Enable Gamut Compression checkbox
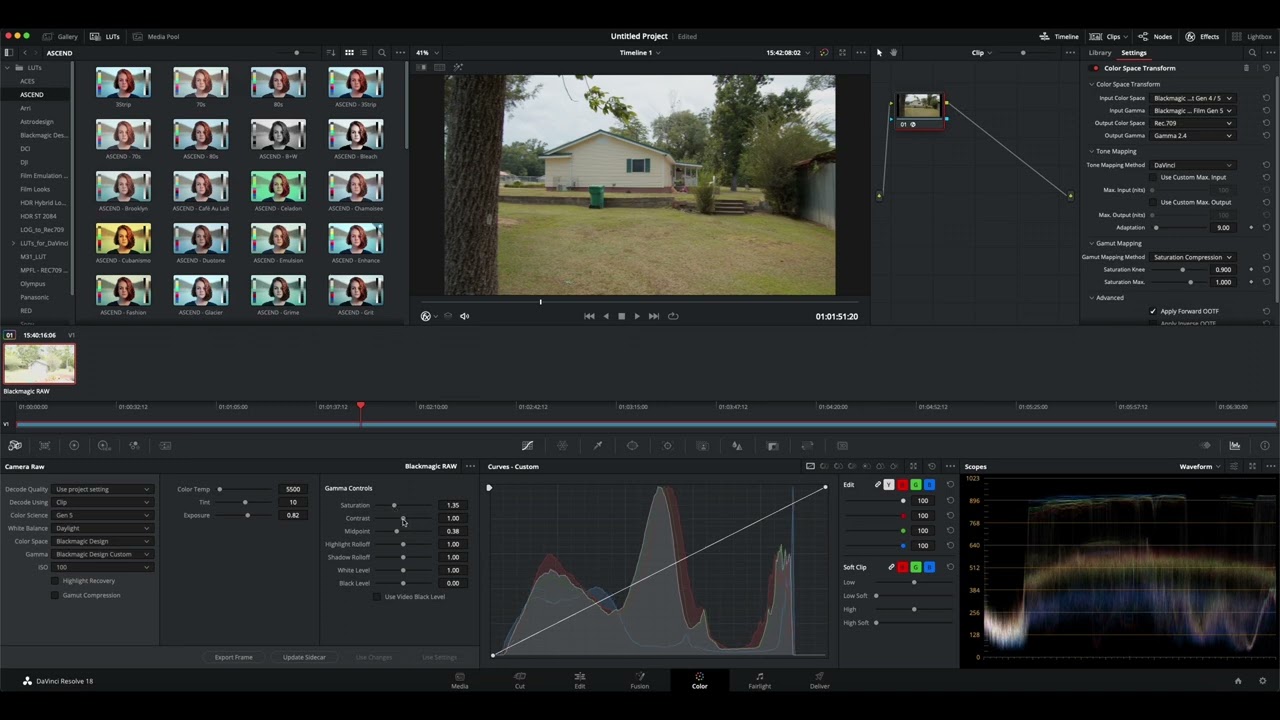 pos(55,595)
